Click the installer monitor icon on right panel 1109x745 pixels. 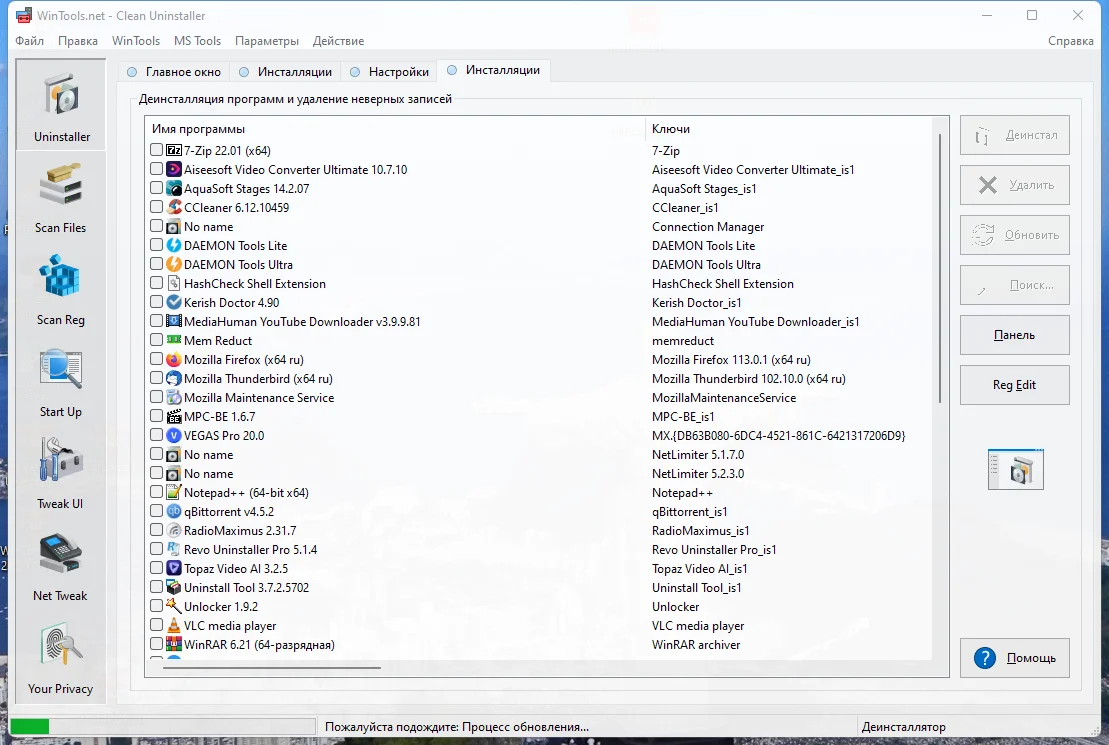point(1016,470)
